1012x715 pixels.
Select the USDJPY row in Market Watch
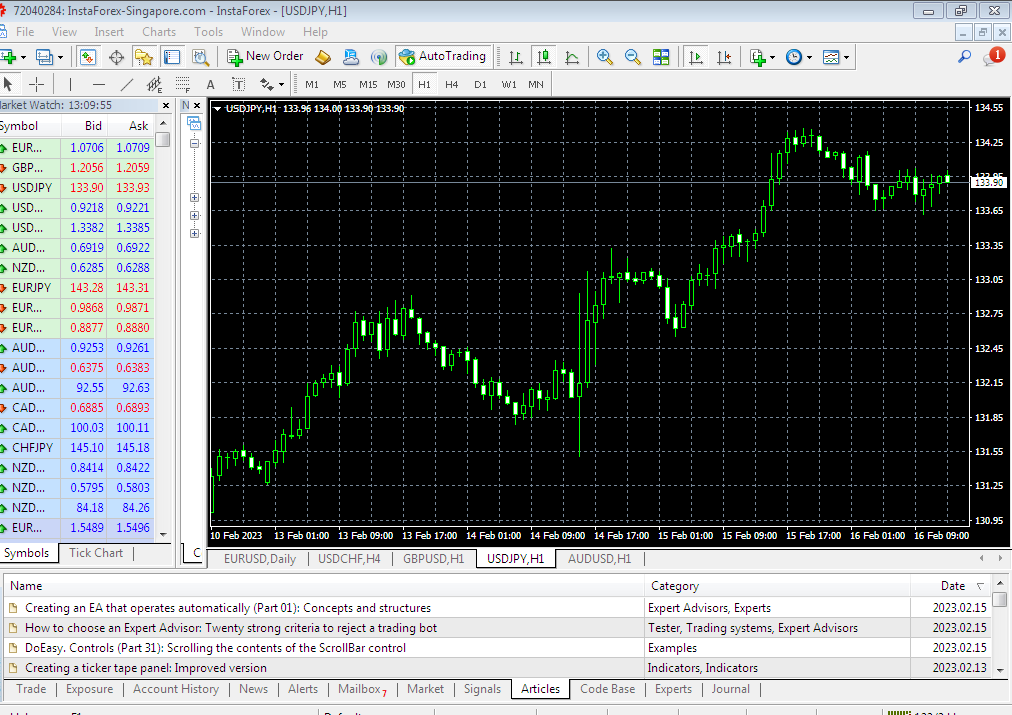[77, 188]
